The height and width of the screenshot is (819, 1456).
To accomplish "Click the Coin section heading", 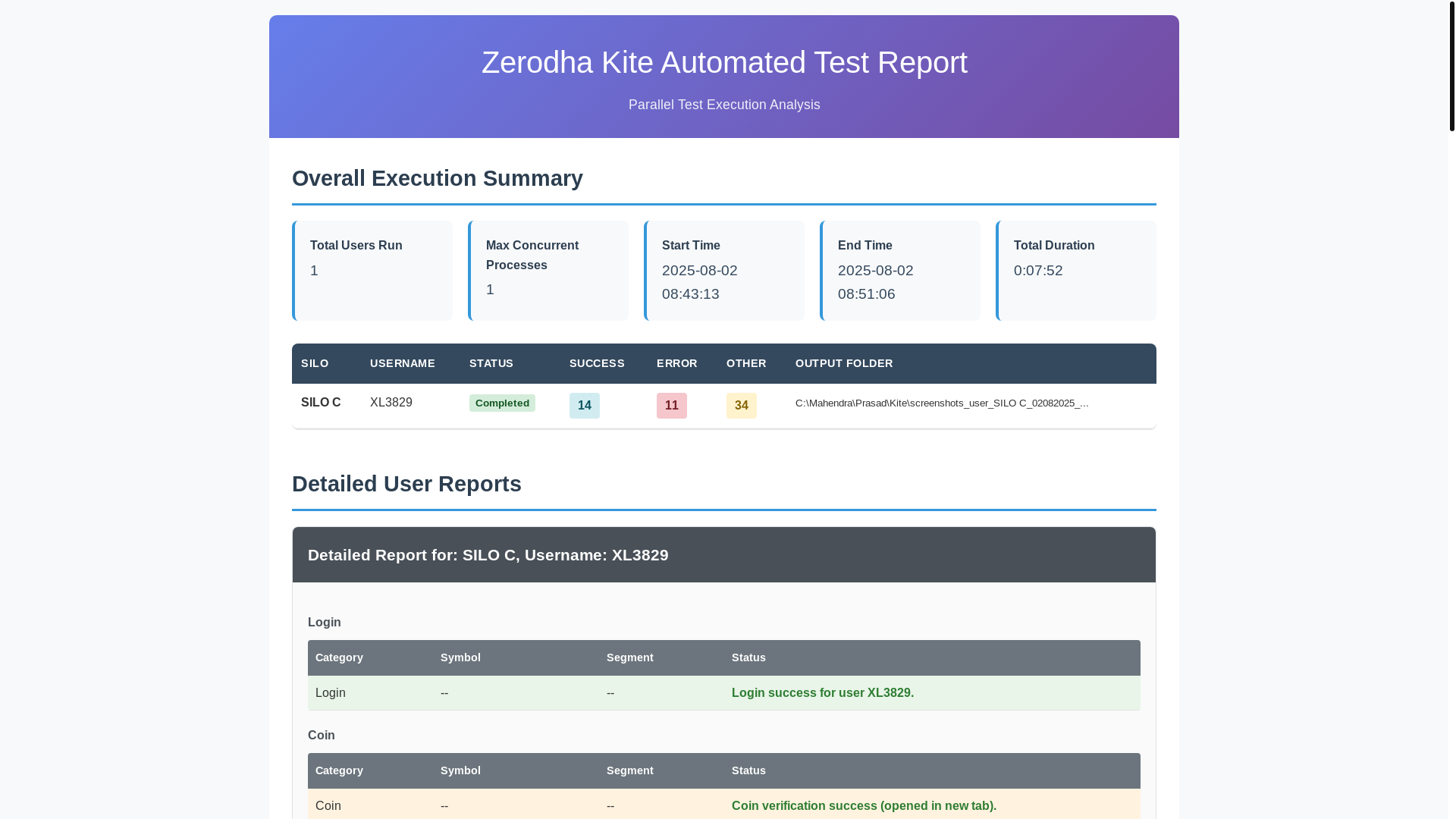I will point(322,736).
